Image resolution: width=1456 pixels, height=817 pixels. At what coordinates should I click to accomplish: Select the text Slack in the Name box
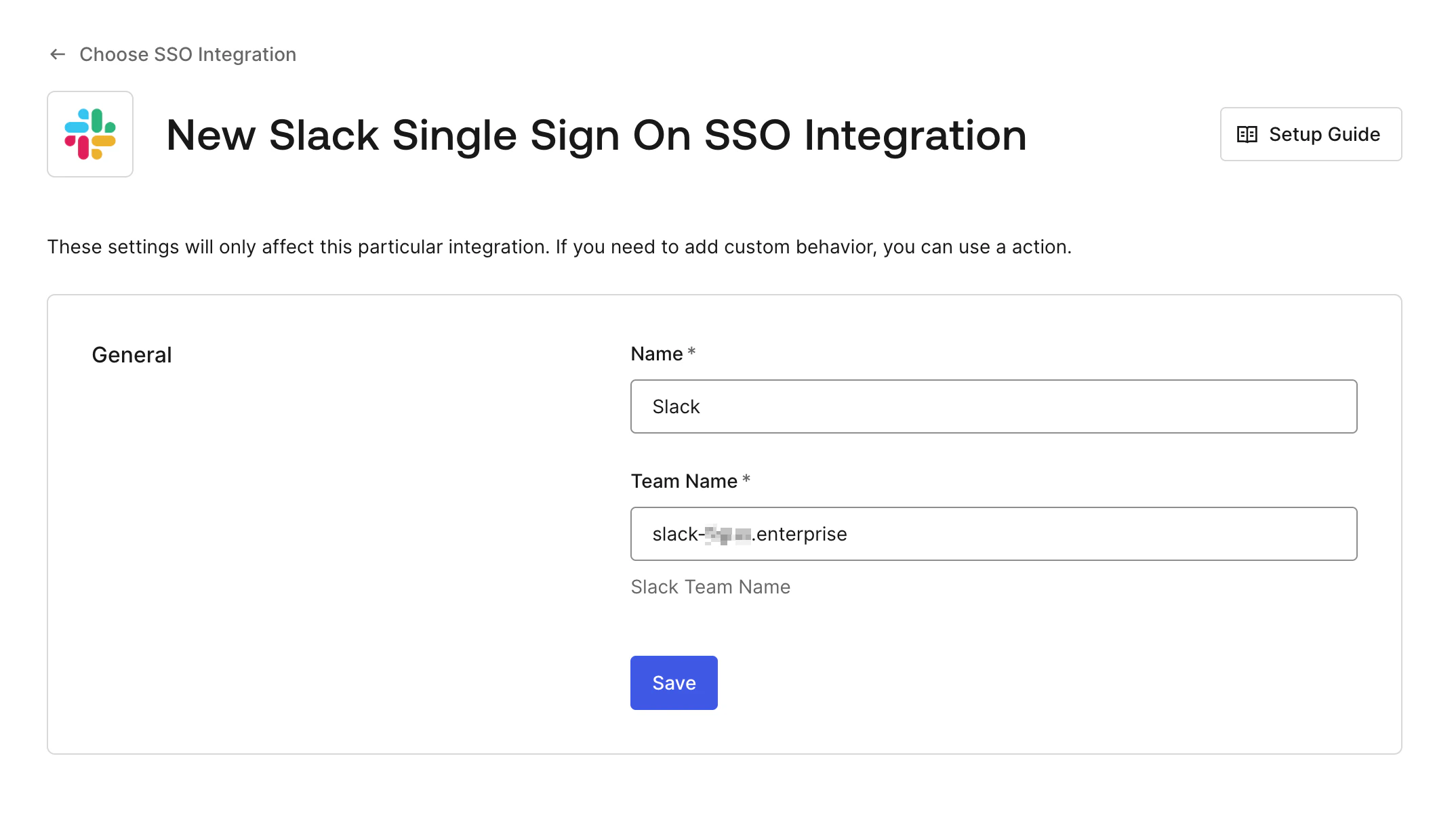tap(676, 406)
